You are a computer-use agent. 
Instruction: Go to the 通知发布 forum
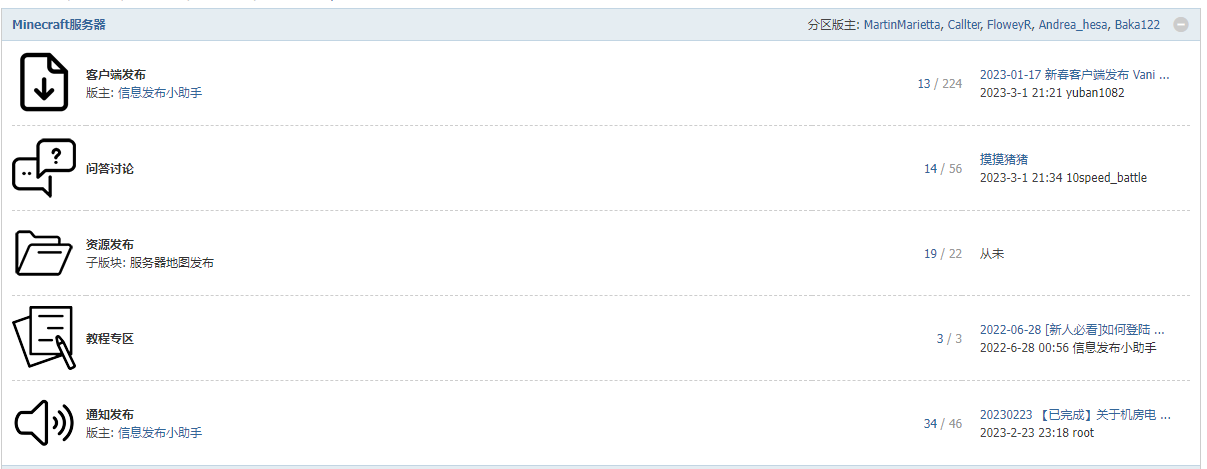(110, 414)
